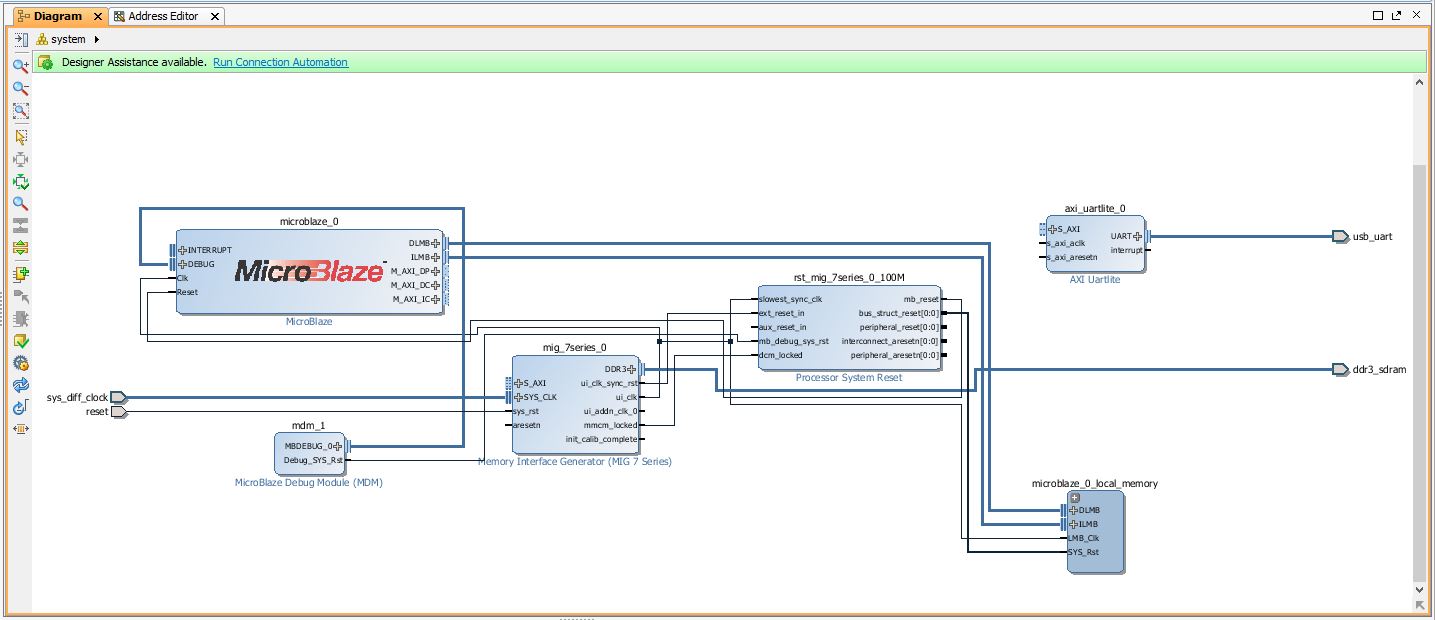Expand DDR3 interface pin on mig_7series_0
The width and height of the screenshot is (1435, 620).
(x=632, y=369)
